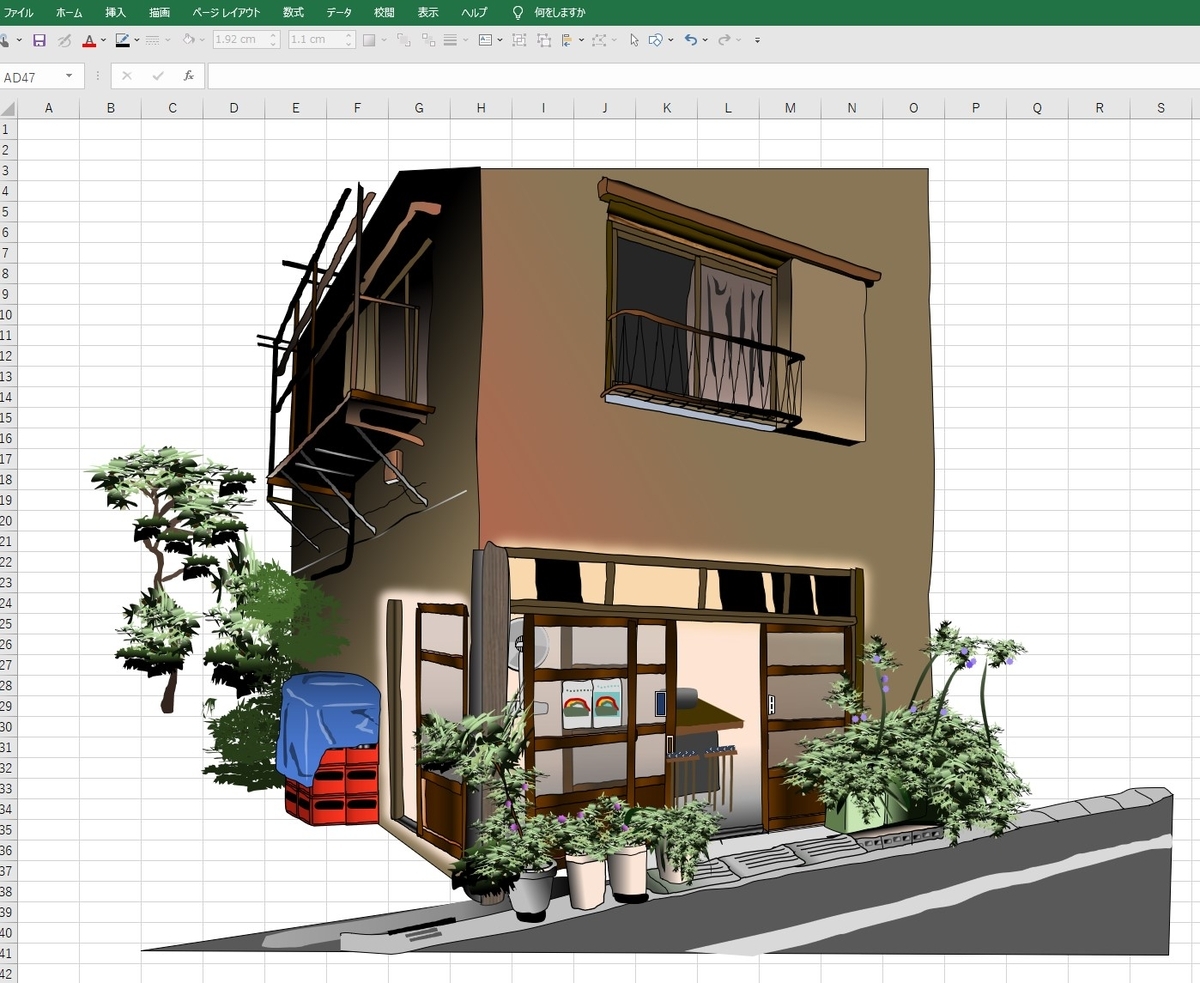Undo the last action
This screenshot has width=1200, height=983.
point(690,40)
